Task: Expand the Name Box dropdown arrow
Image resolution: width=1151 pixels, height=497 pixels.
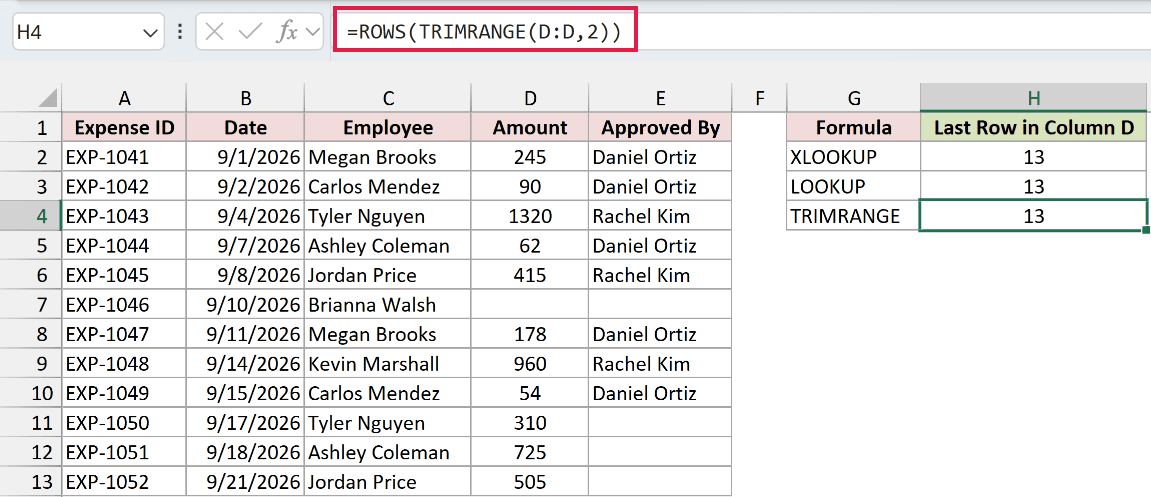Action: [x=150, y=33]
